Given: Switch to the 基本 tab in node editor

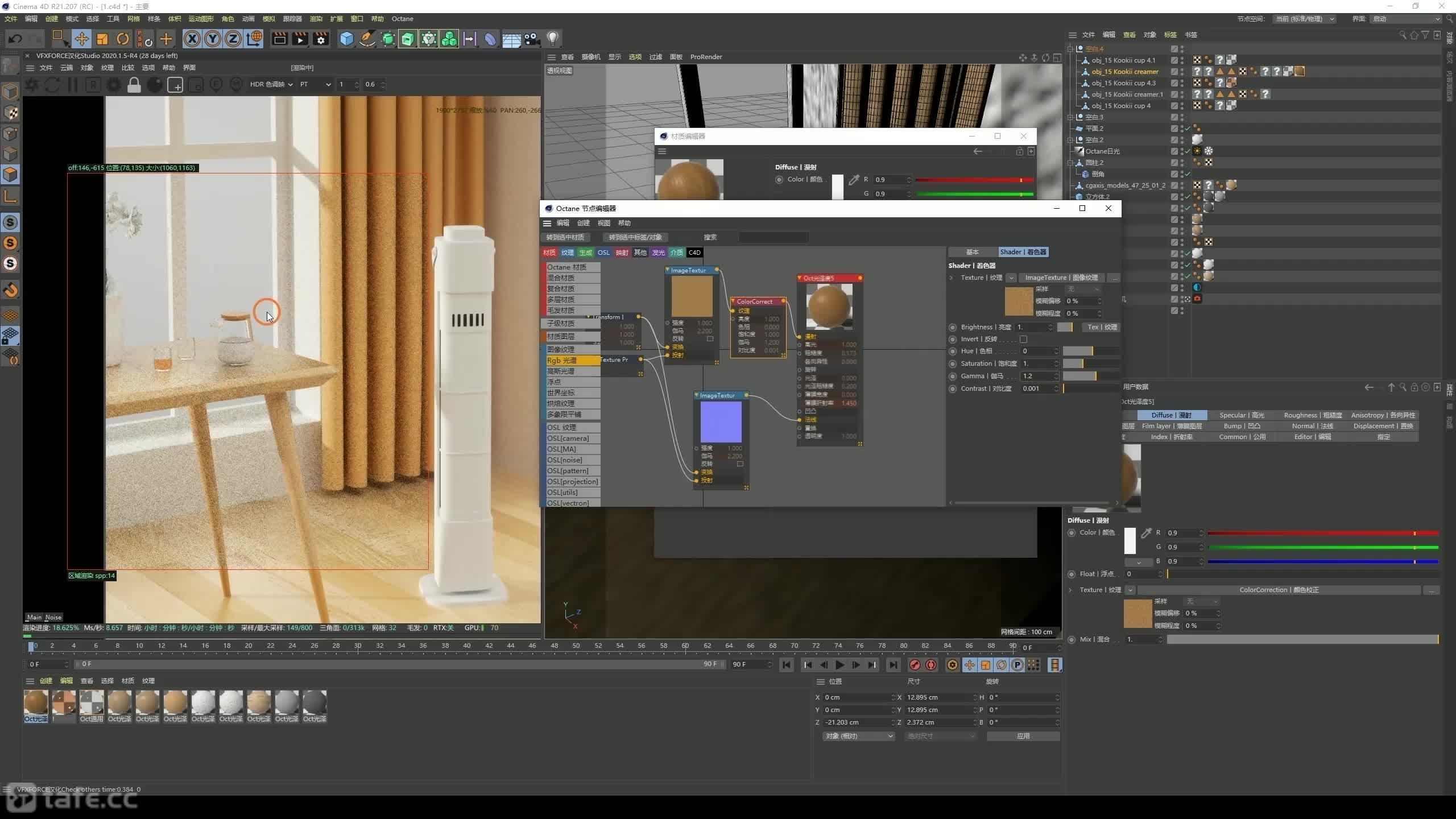Looking at the screenshot, I should tap(973, 252).
